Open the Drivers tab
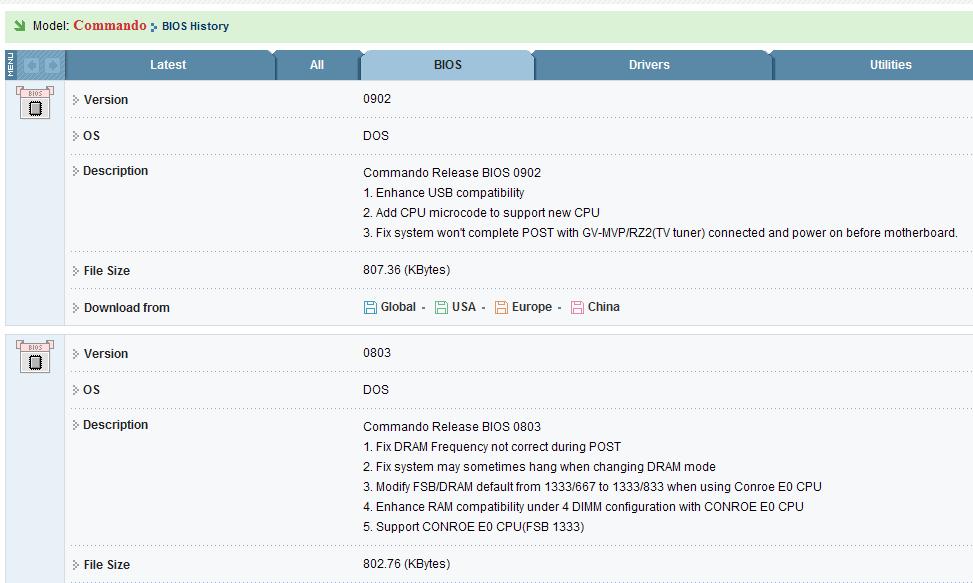This screenshot has width=973, height=583. [649, 65]
